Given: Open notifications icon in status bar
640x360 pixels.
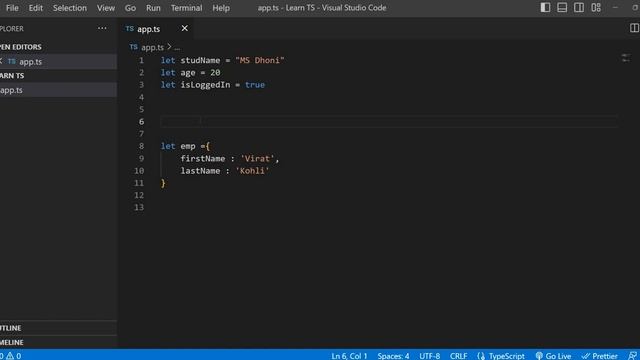Looking at the screenshot, I should point(633,356).
